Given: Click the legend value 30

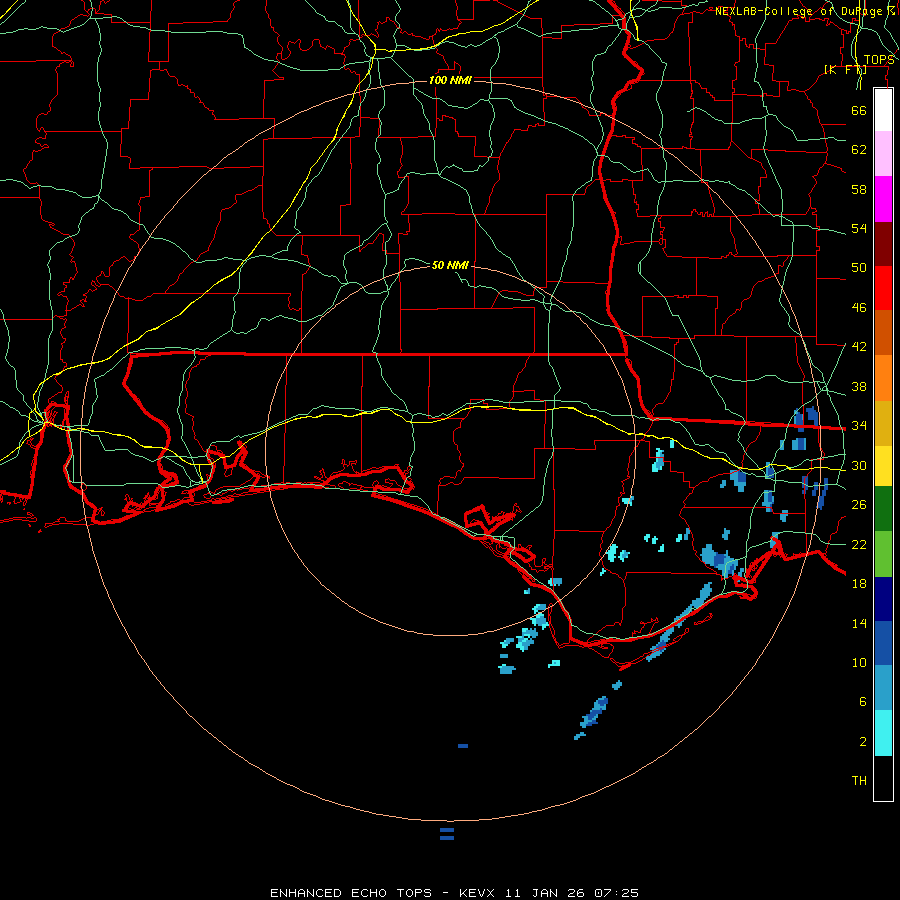Looking at the screenshot, I should 859,465.
